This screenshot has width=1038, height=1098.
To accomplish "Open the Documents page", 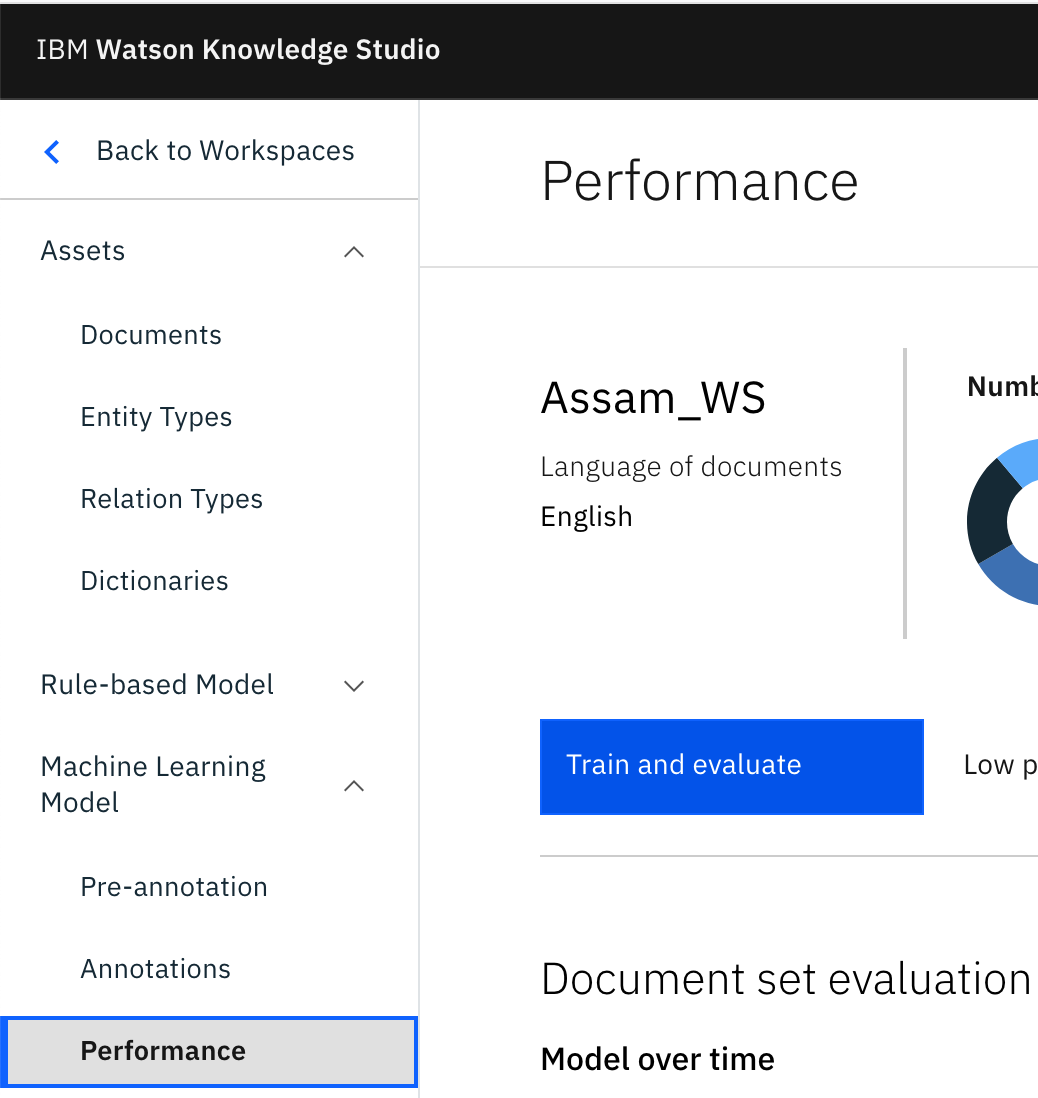I will tap(151, 335).
